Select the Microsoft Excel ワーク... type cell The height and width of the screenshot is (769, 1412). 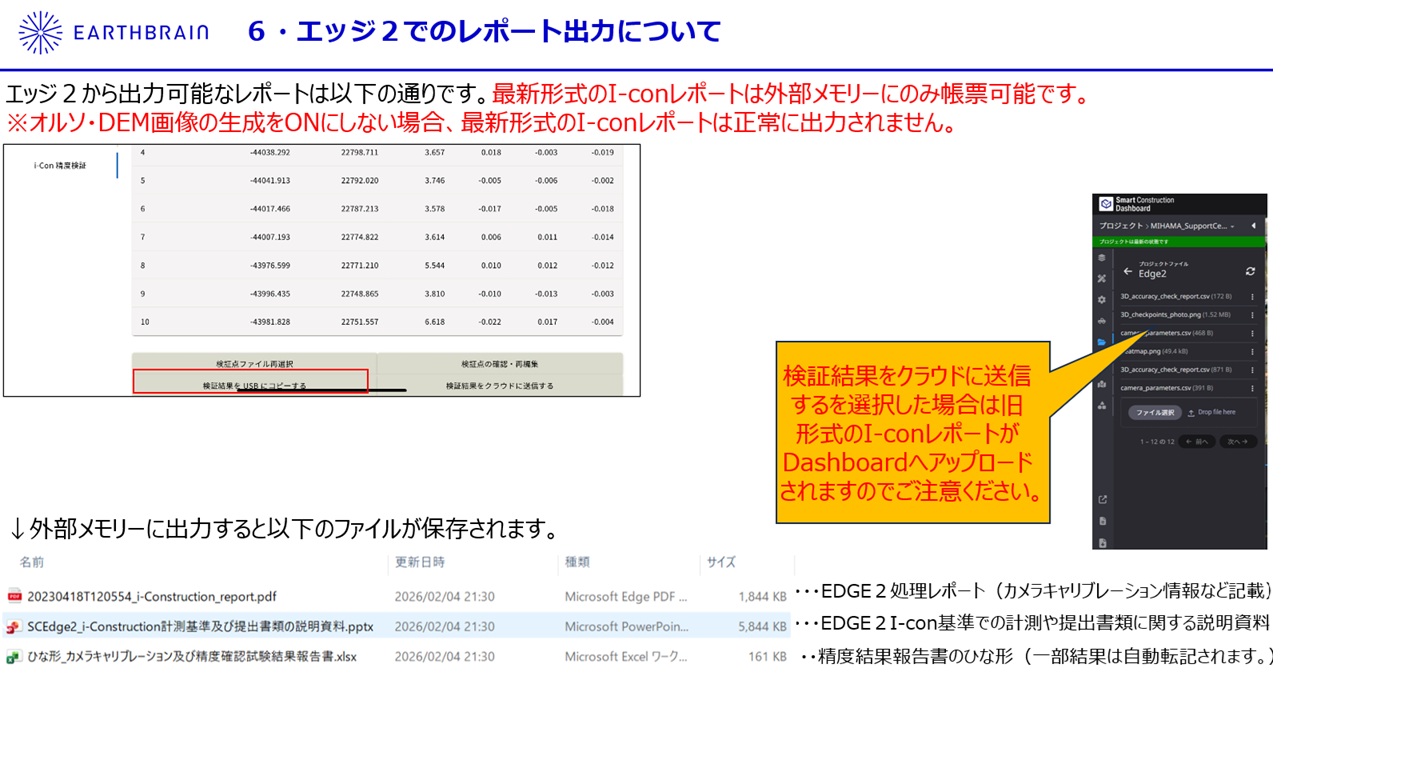tap(626, 657)
